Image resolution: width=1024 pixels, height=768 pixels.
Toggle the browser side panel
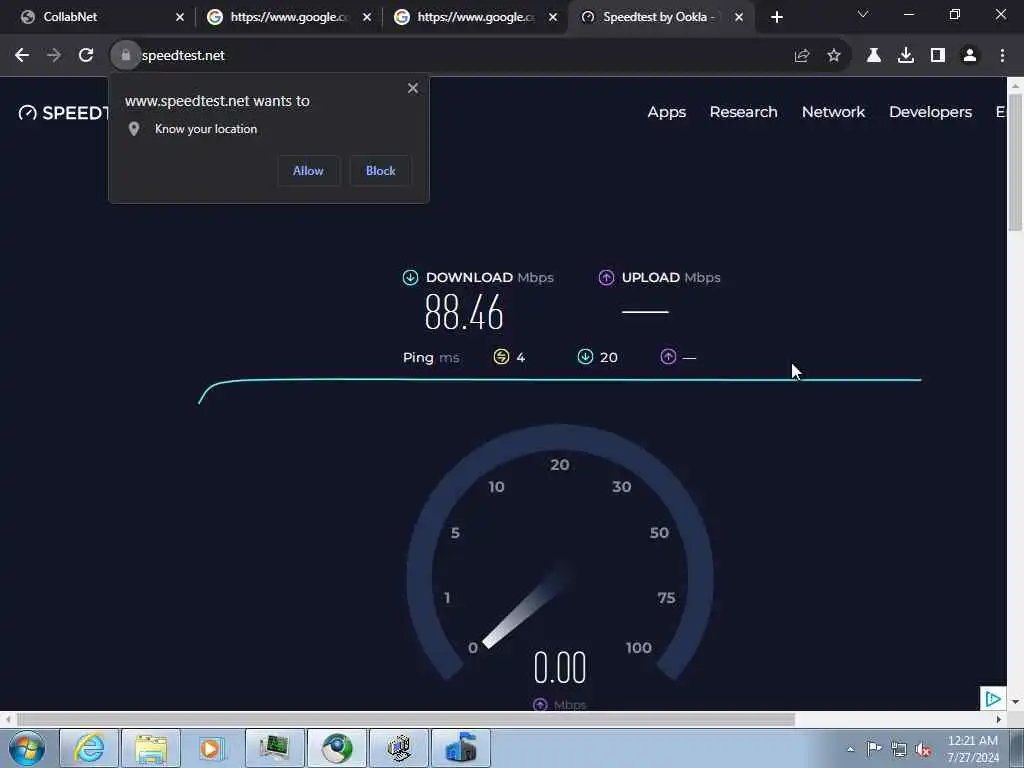tap(938, 56)
